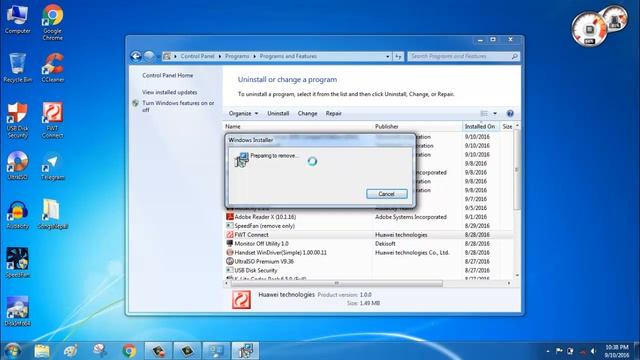640x360 pixels.
Task: Expand the view options dropdown arrow
Action: [x=495, y=113]
